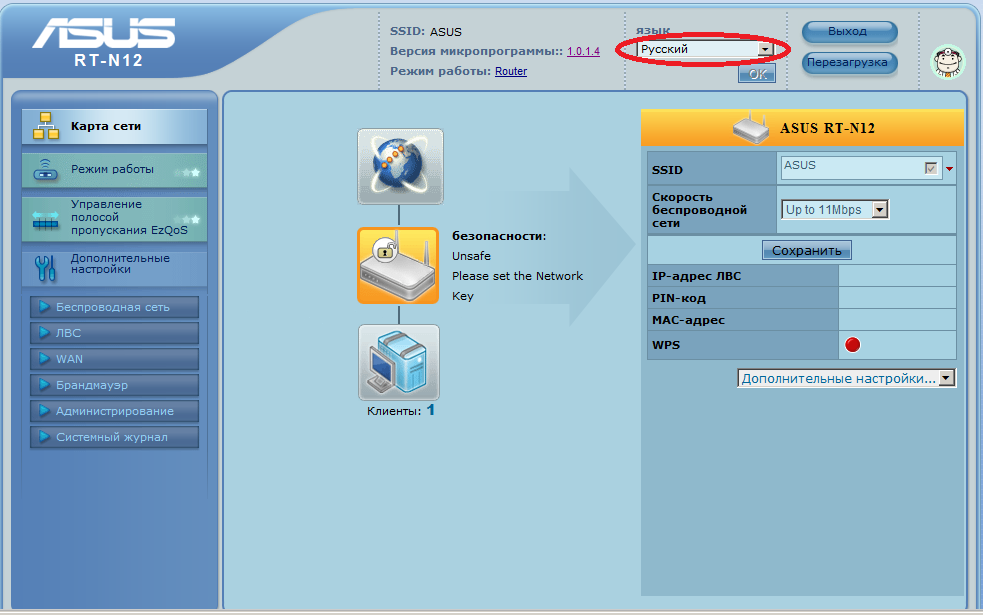Viewport: 983px width, 615px height.
Task: Open Режим работы menu item
Action: click(114, 170)
